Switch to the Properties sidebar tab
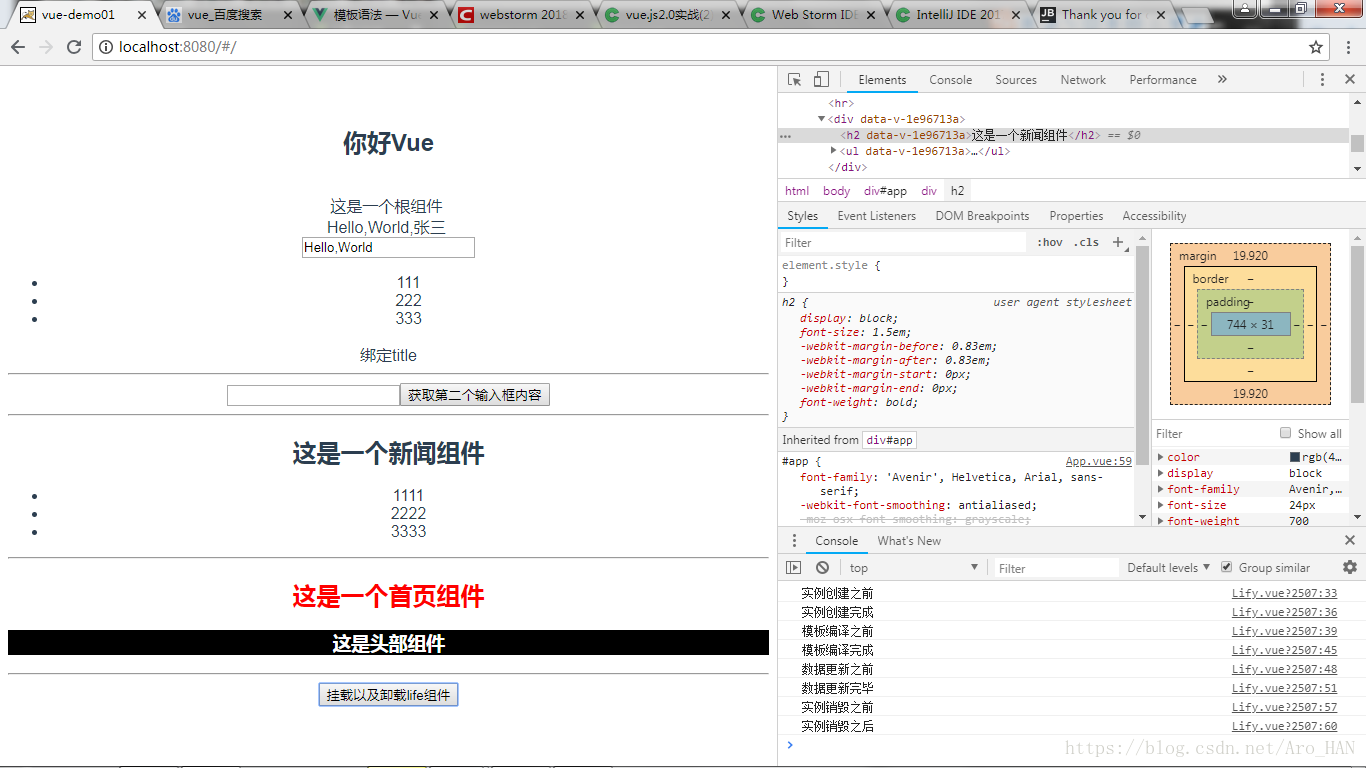 [x=1076, y=216]
